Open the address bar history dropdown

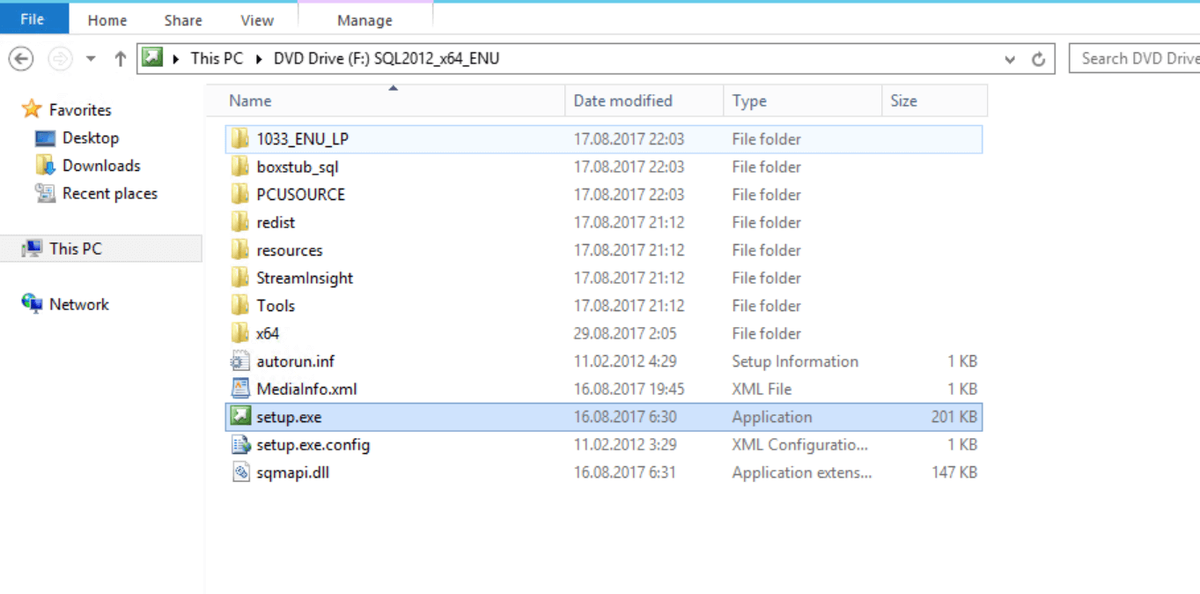pyautogui.click(x=1011, y=59)
